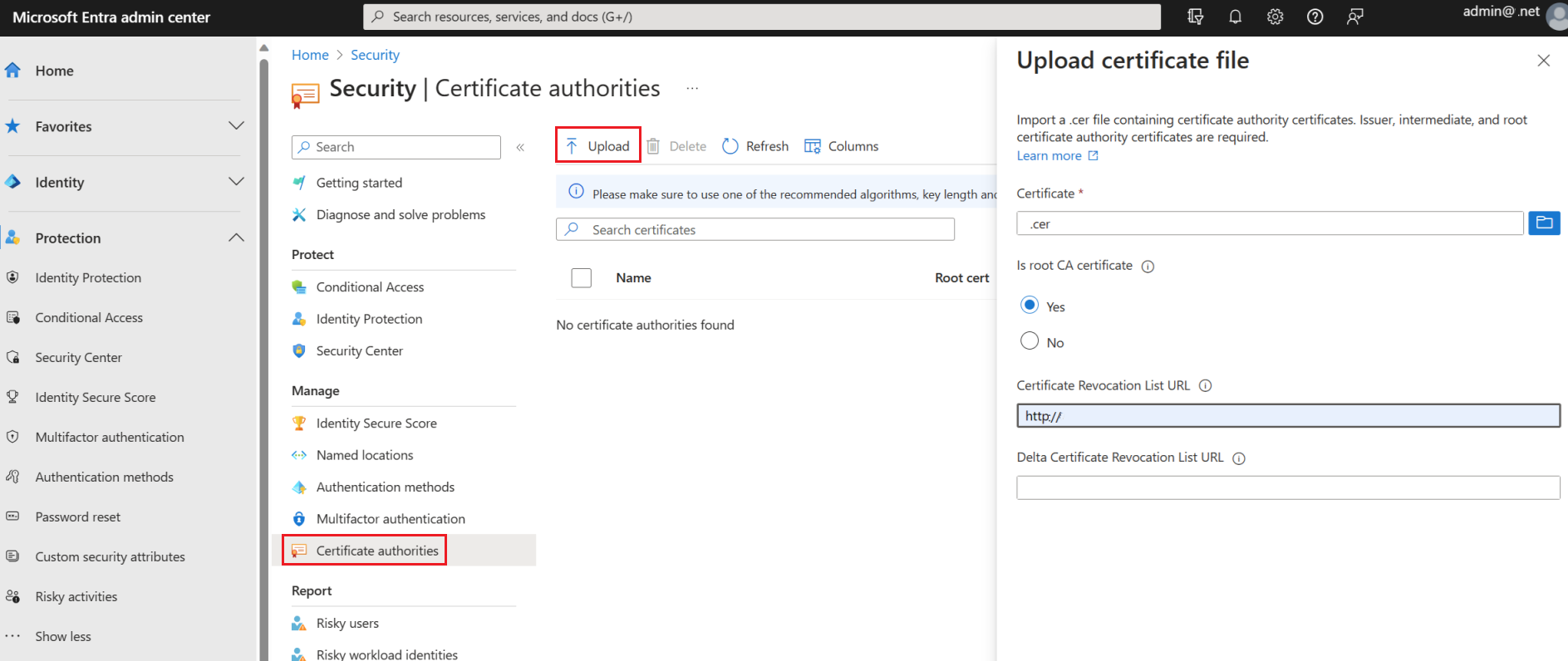Click the ellipsis more options next to title

coord(692,88)
